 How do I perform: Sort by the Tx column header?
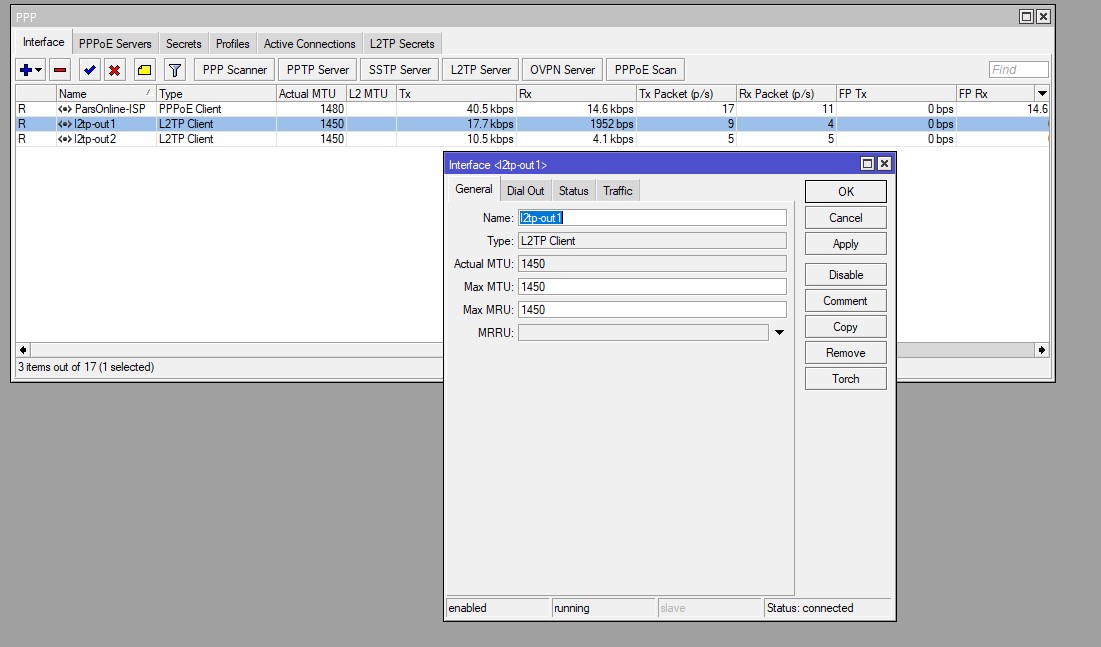coord(456,93)
